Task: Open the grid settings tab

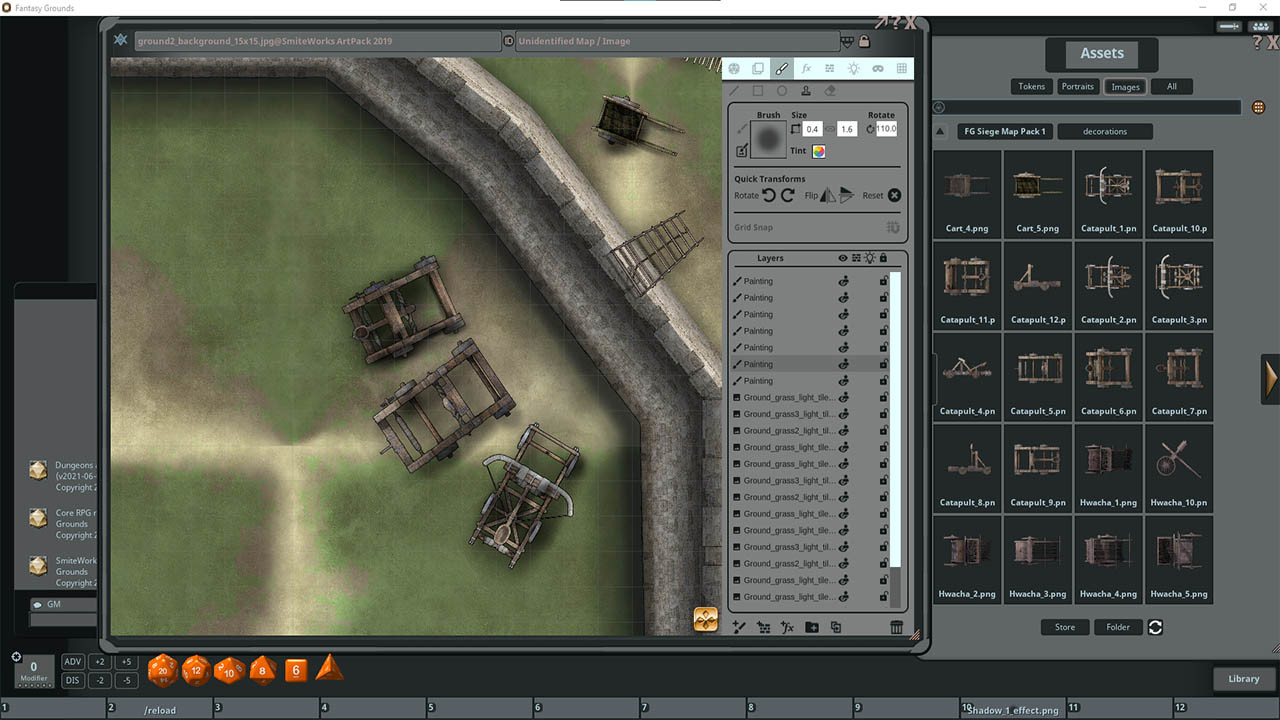Action: [902, 69]
